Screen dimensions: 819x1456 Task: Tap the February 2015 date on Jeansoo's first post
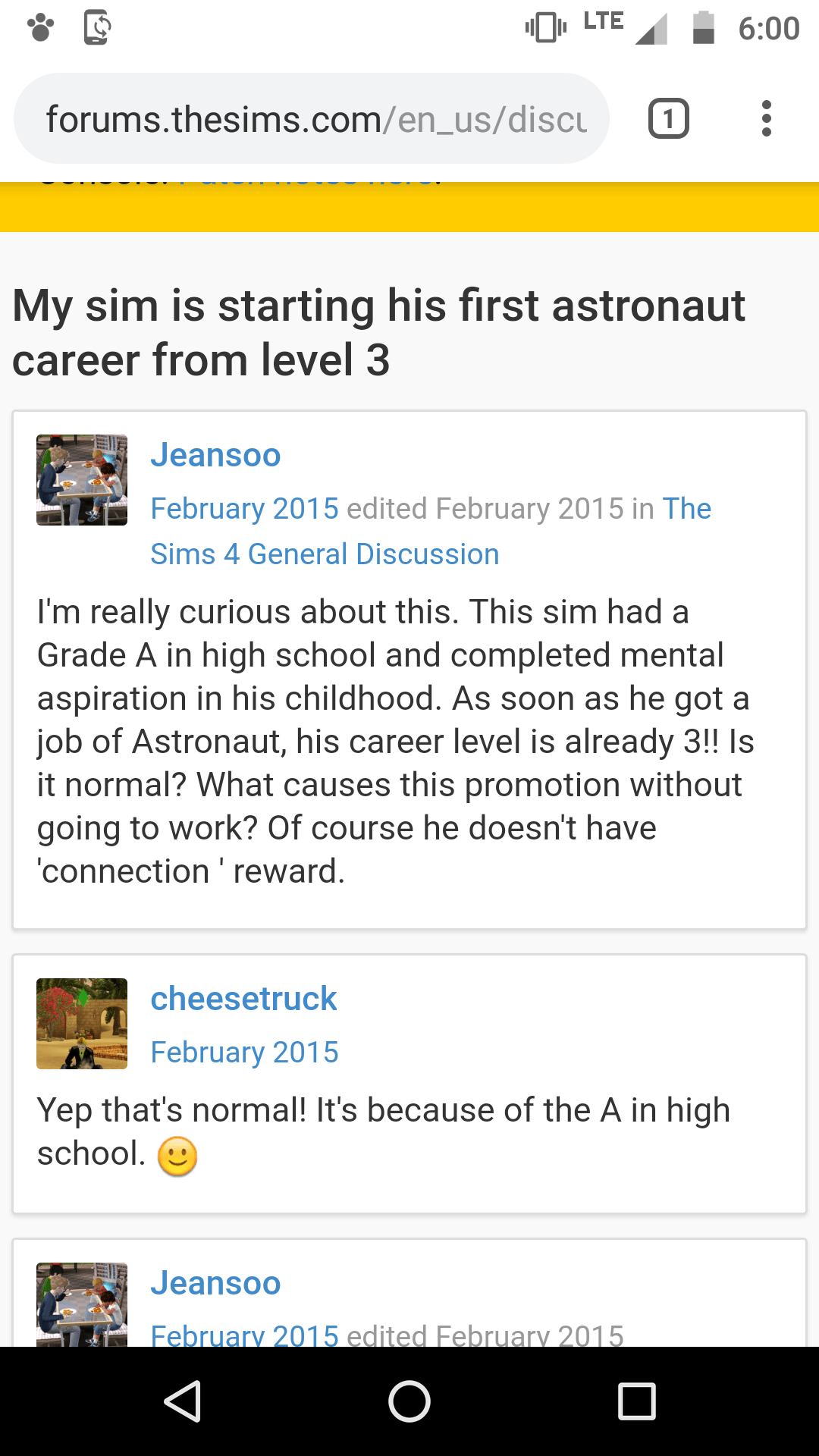tap(244, 509)
